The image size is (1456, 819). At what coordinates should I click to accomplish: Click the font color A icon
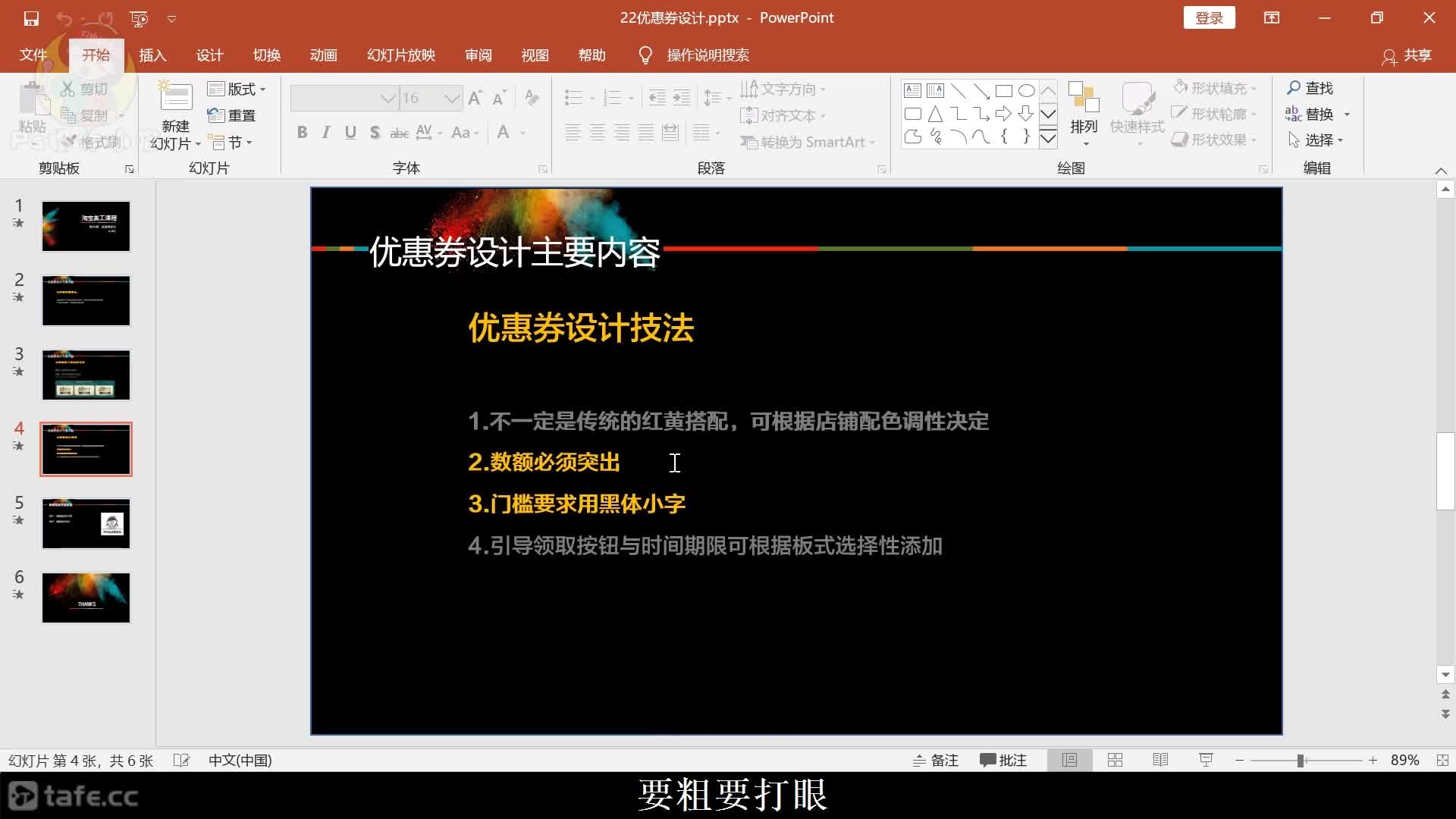(x=503, y=133)
